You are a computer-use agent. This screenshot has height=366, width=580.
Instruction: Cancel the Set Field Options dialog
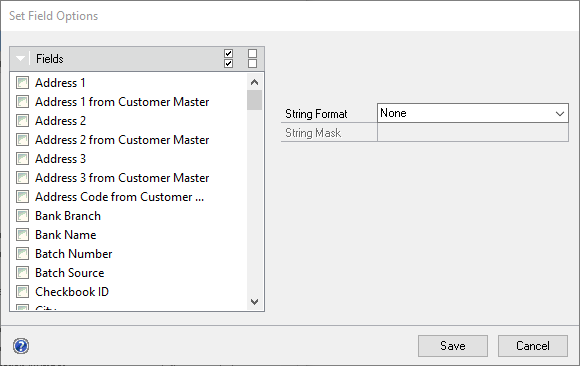[533, 346]
